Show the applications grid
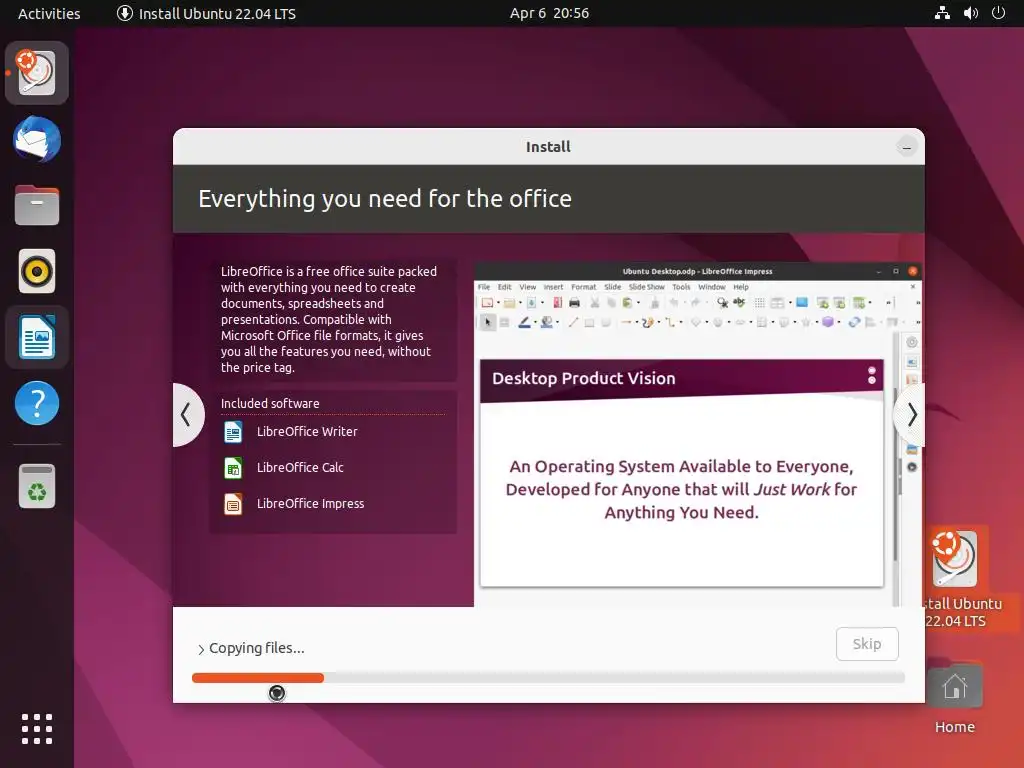1024x768 pixels. point(37,729)
